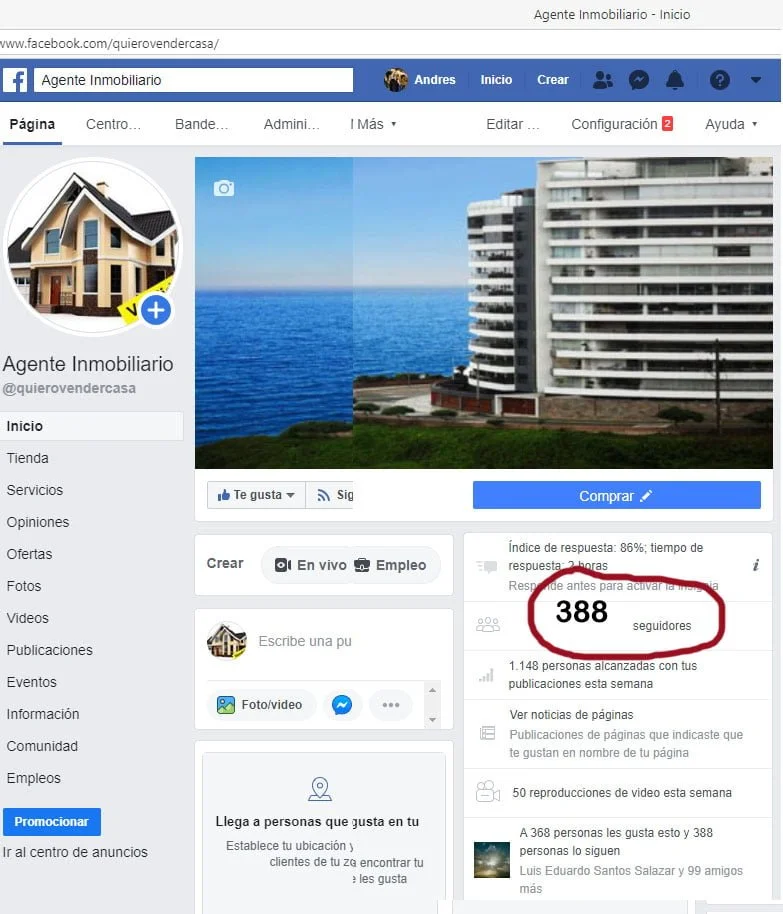This screenshot has height=914, width=783.
Task: Click the camera icon on cover photo
Action: [x=224, y=188]
